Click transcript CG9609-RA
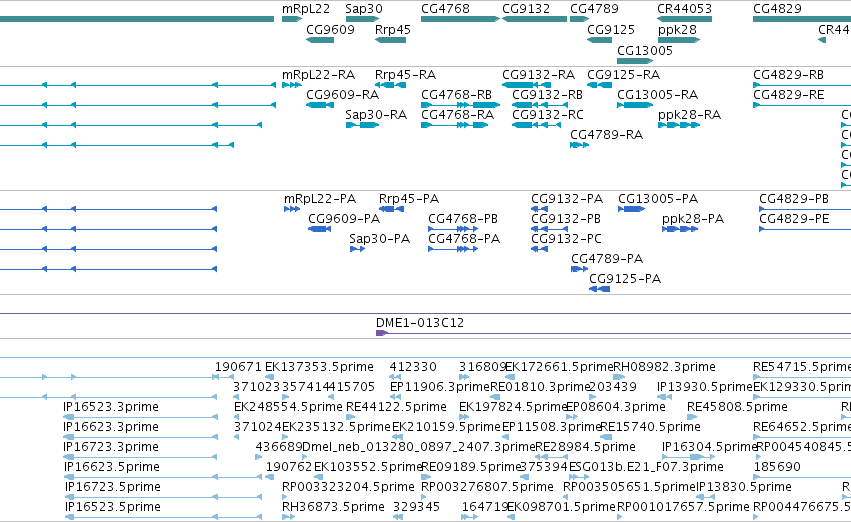The image size is (851, 522). pyautogui.click(x=320, y=105)
